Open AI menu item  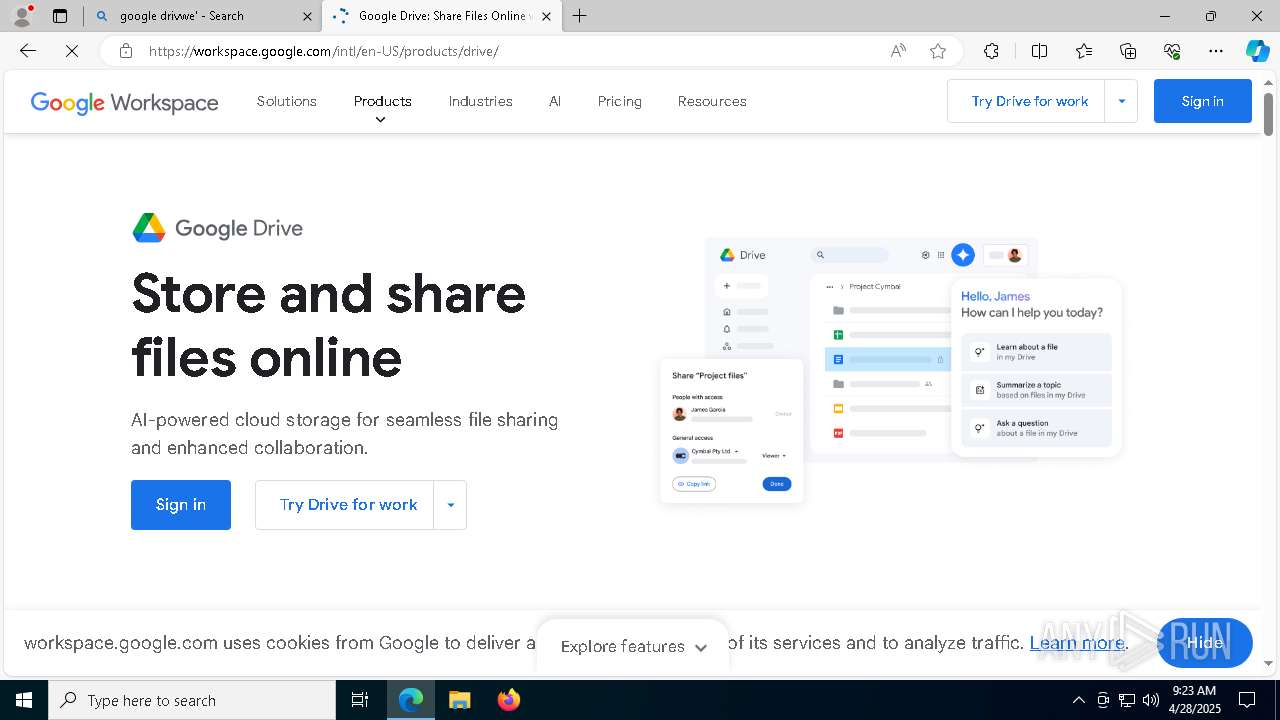tap(555, 101)
